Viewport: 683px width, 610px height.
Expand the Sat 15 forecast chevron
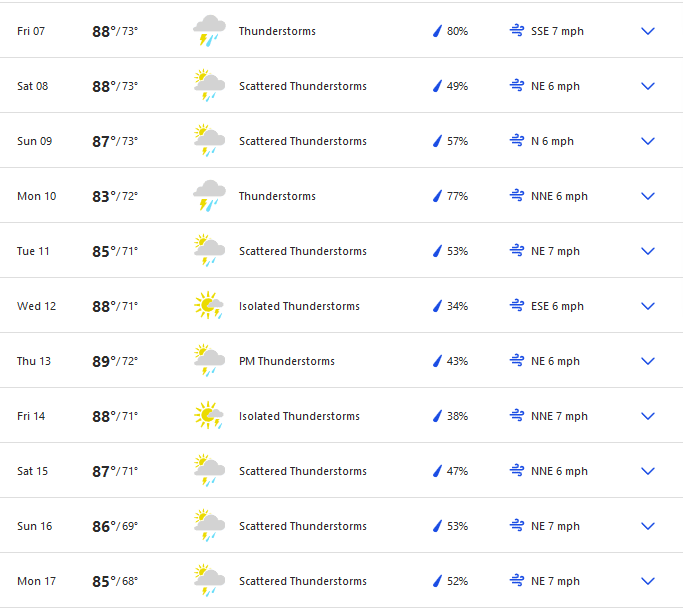(x=647, y=471)
